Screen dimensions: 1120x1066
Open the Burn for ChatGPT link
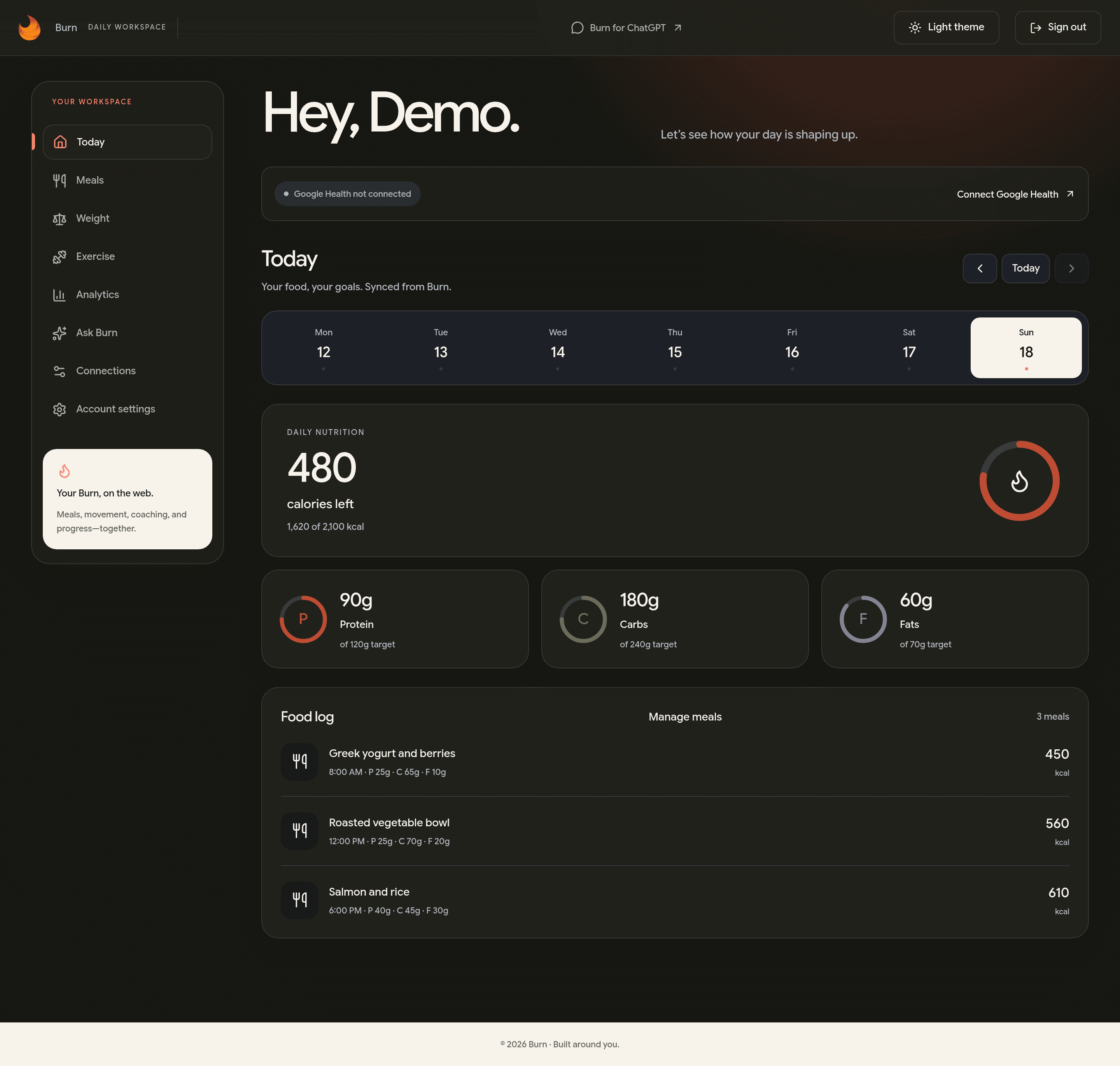pos(626,28)
